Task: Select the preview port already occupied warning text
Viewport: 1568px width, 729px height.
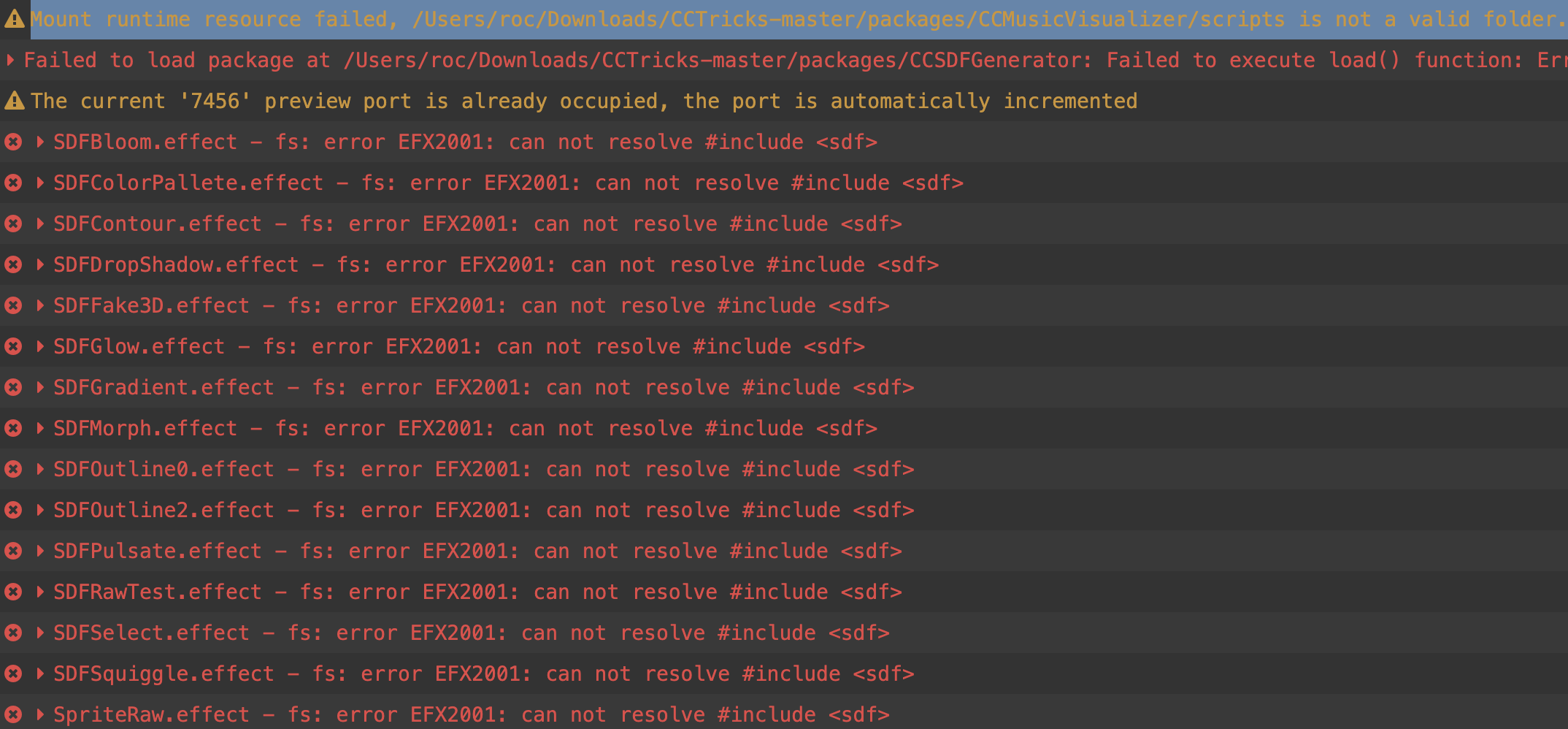Action: [584, 101]
